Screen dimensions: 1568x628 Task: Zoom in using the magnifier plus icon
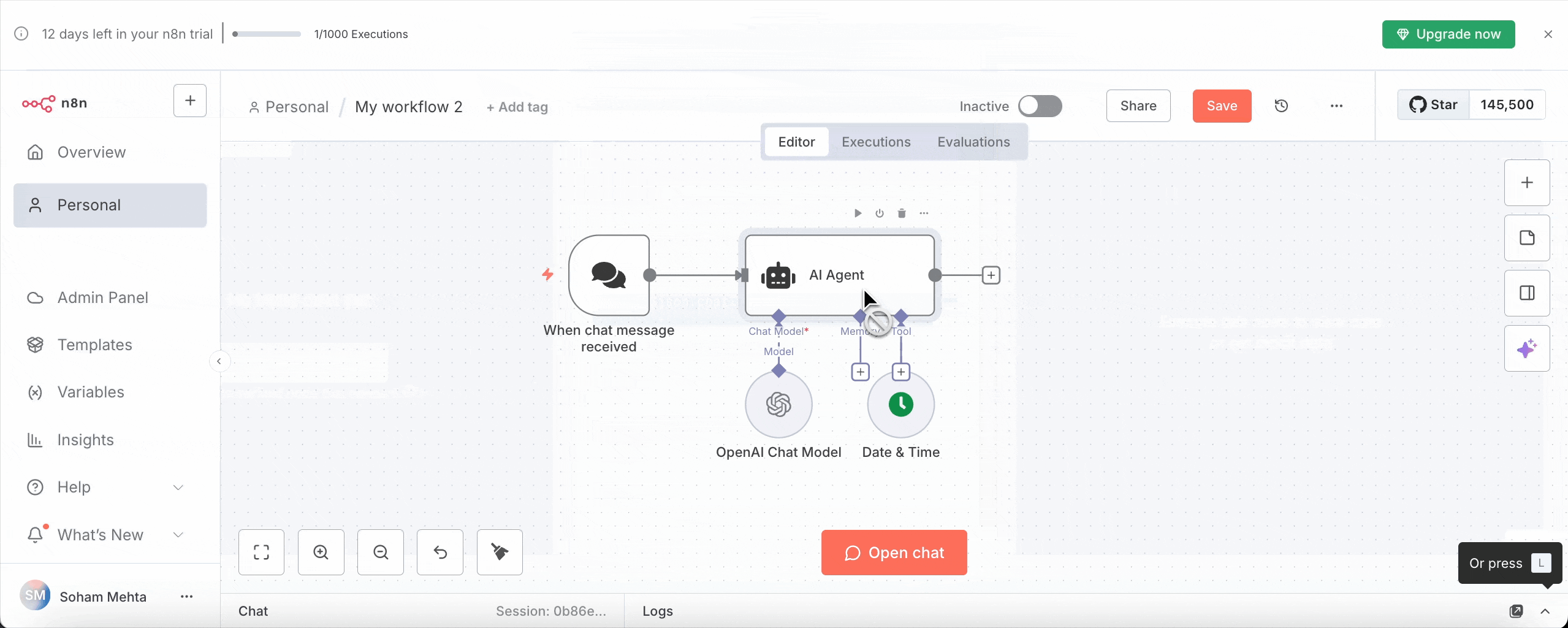[321, 552]
